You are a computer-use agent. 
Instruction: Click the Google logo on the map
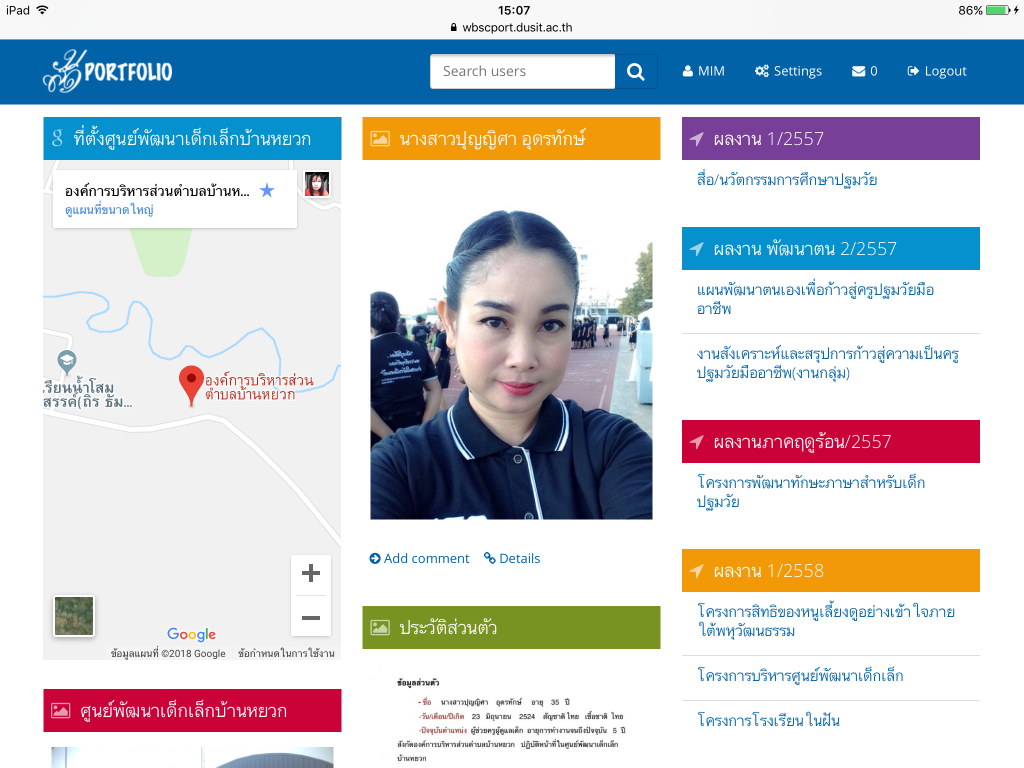pos(191,634)
